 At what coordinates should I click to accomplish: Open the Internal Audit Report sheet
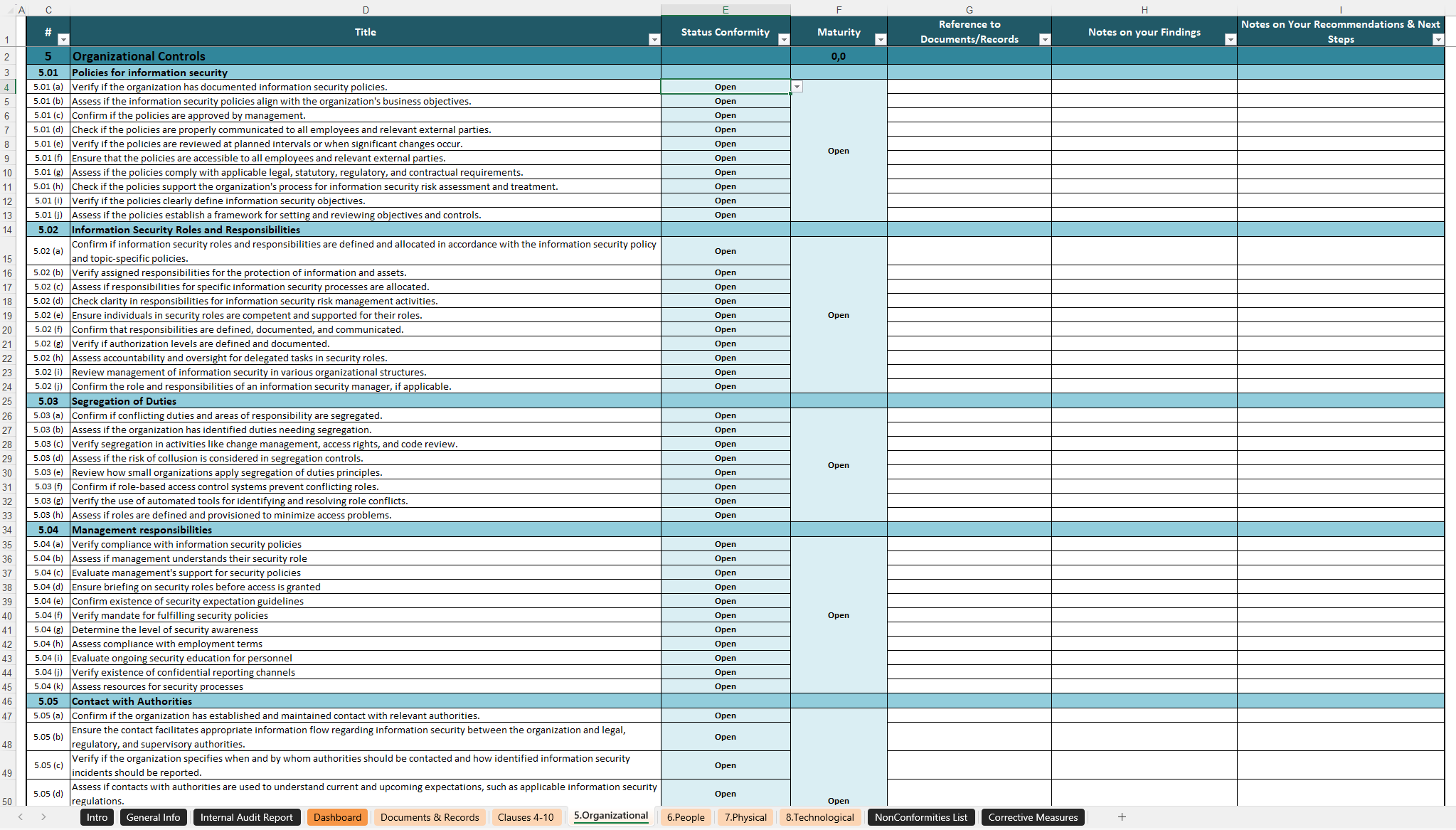[x=247, y=817]
